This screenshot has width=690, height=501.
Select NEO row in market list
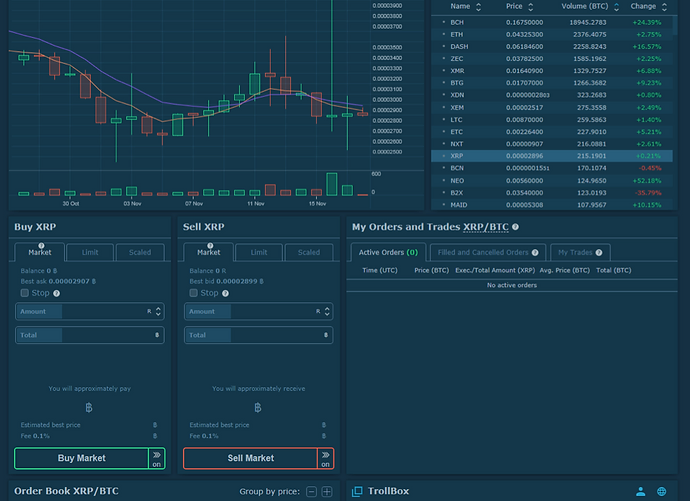[x=552, y=180]
